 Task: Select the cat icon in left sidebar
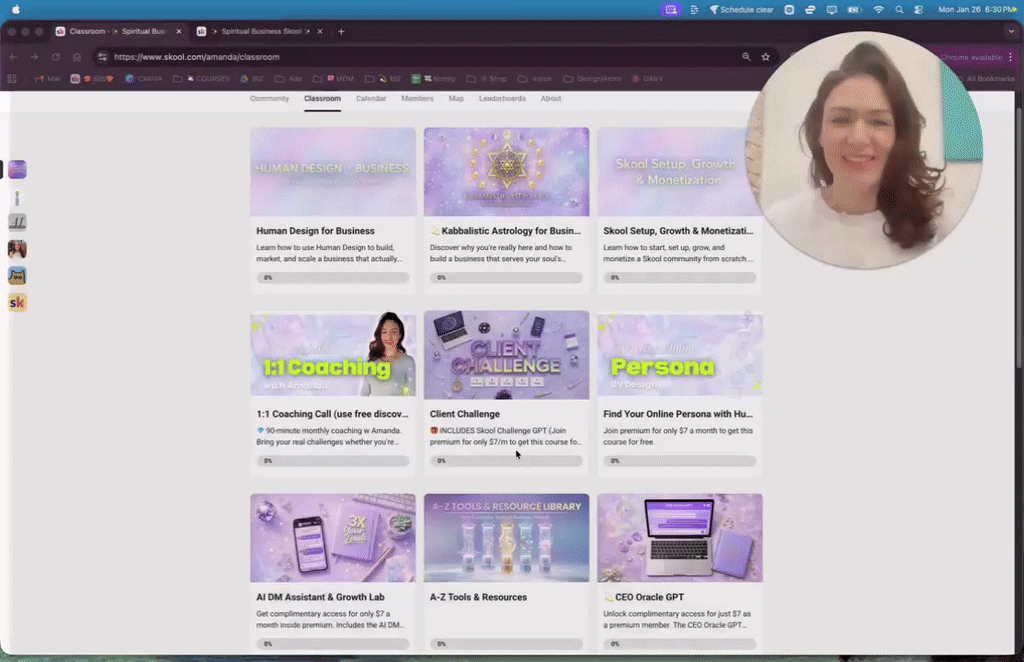point(17,276)
